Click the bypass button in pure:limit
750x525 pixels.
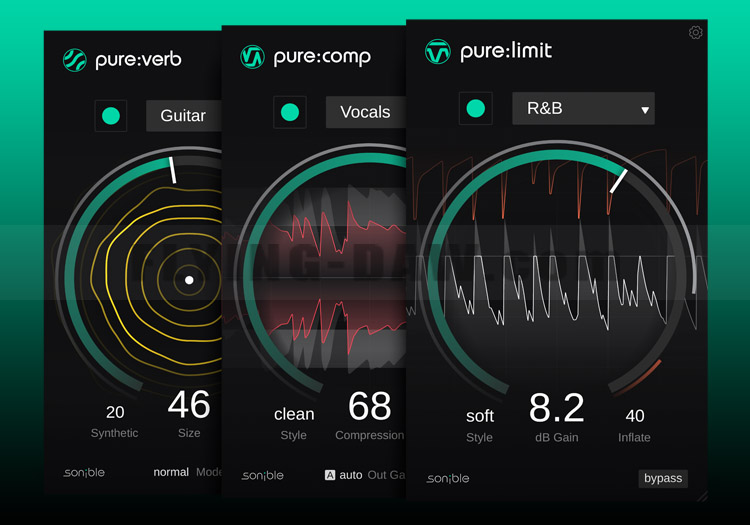(x=663, y=478)
